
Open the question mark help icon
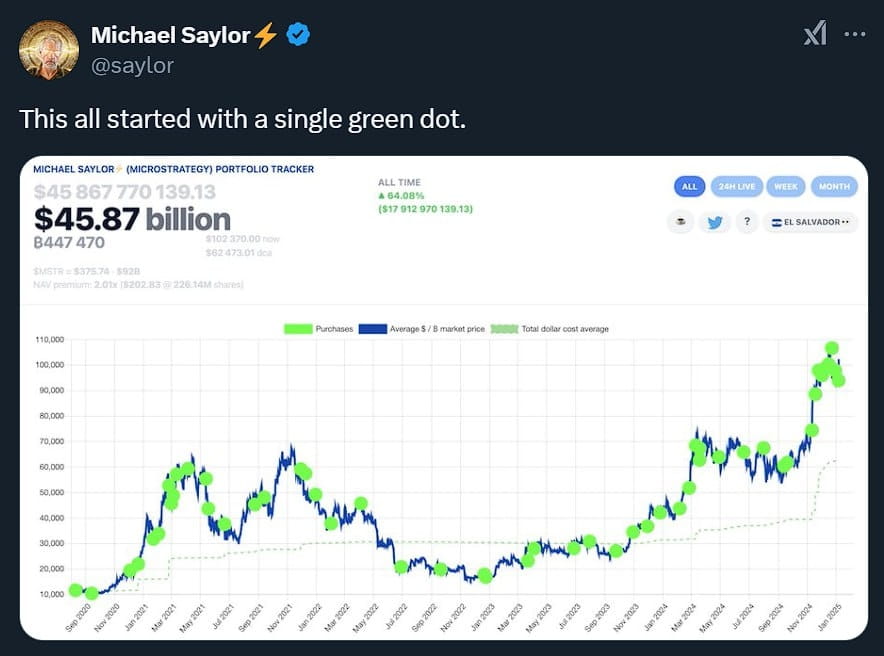(747, 222)
